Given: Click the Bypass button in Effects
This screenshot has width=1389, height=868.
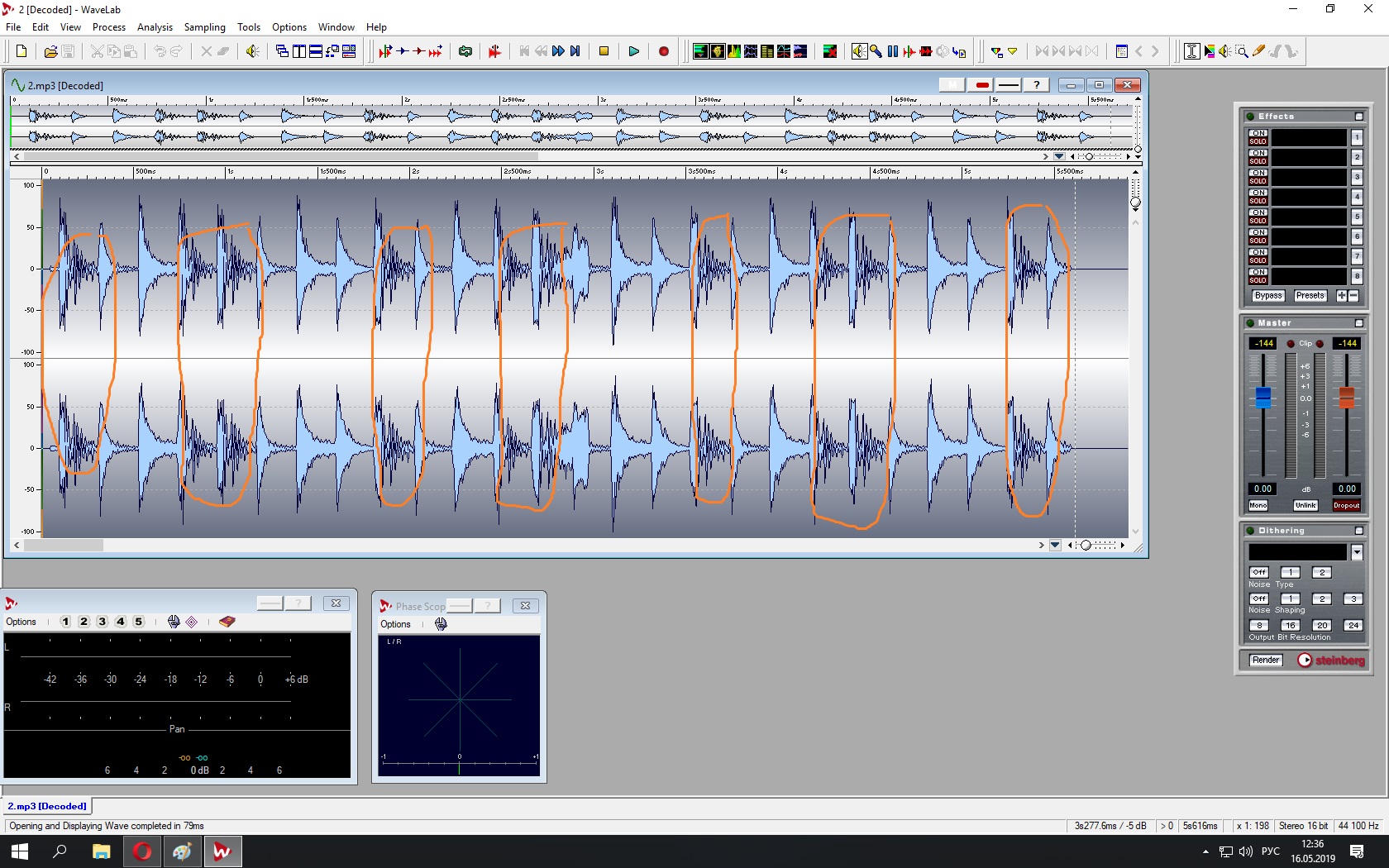Looking at the screenshot, I should (x=1267, y=295).
